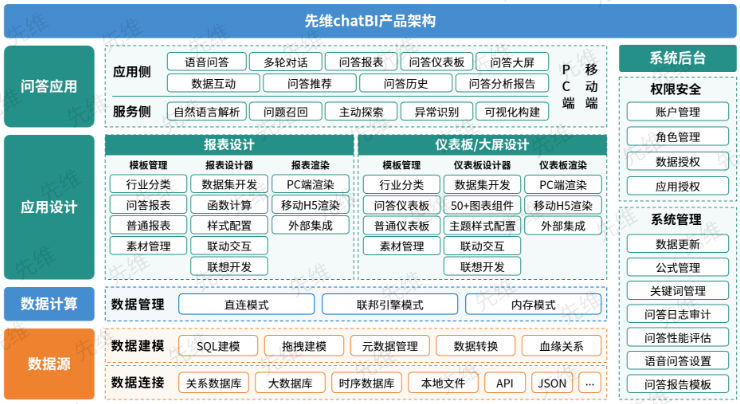This screenshot has height=404, width=740.
Task: Click 角色管理 box
Action: [x=678, y=137]
